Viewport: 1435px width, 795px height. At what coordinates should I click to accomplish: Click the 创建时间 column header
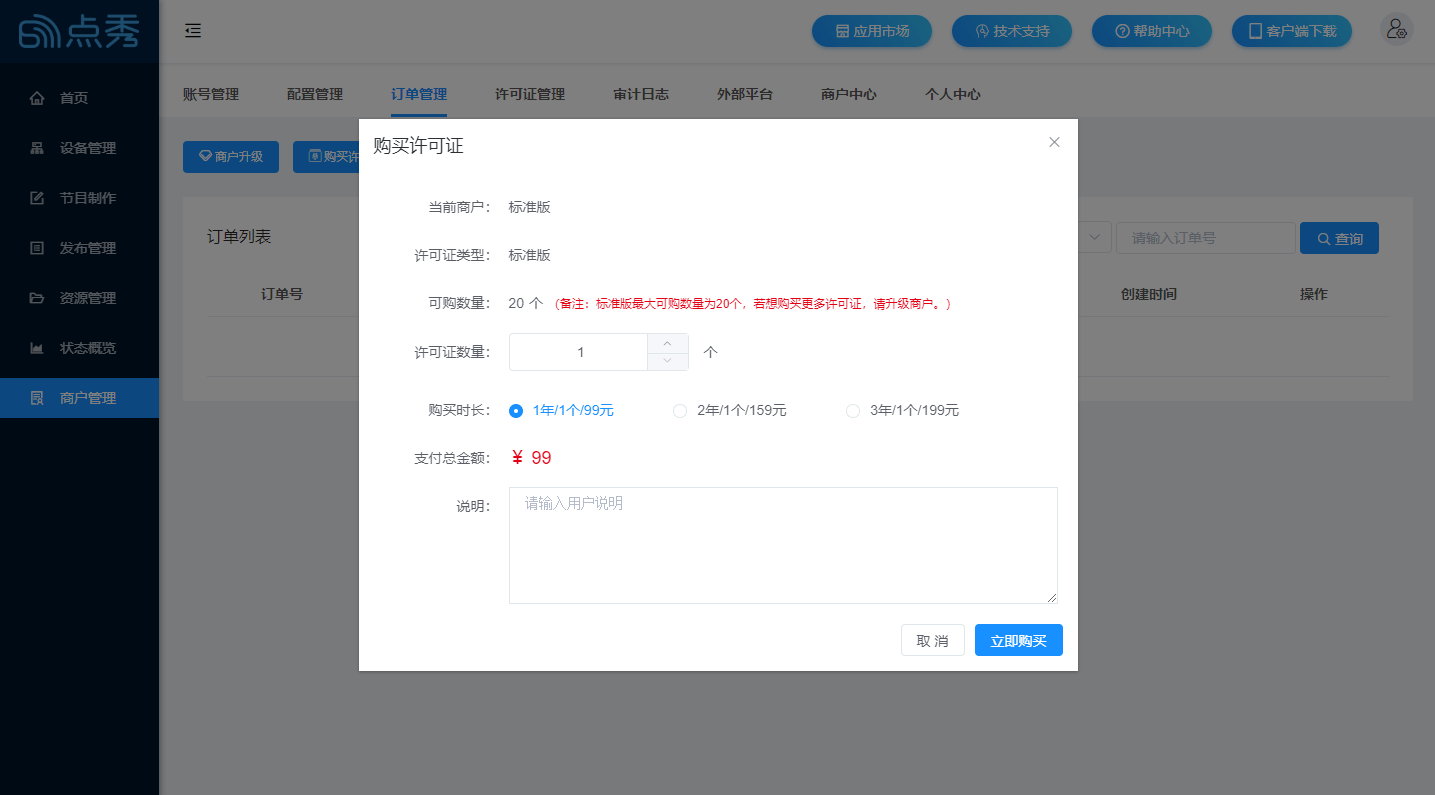pos(1149,294)
